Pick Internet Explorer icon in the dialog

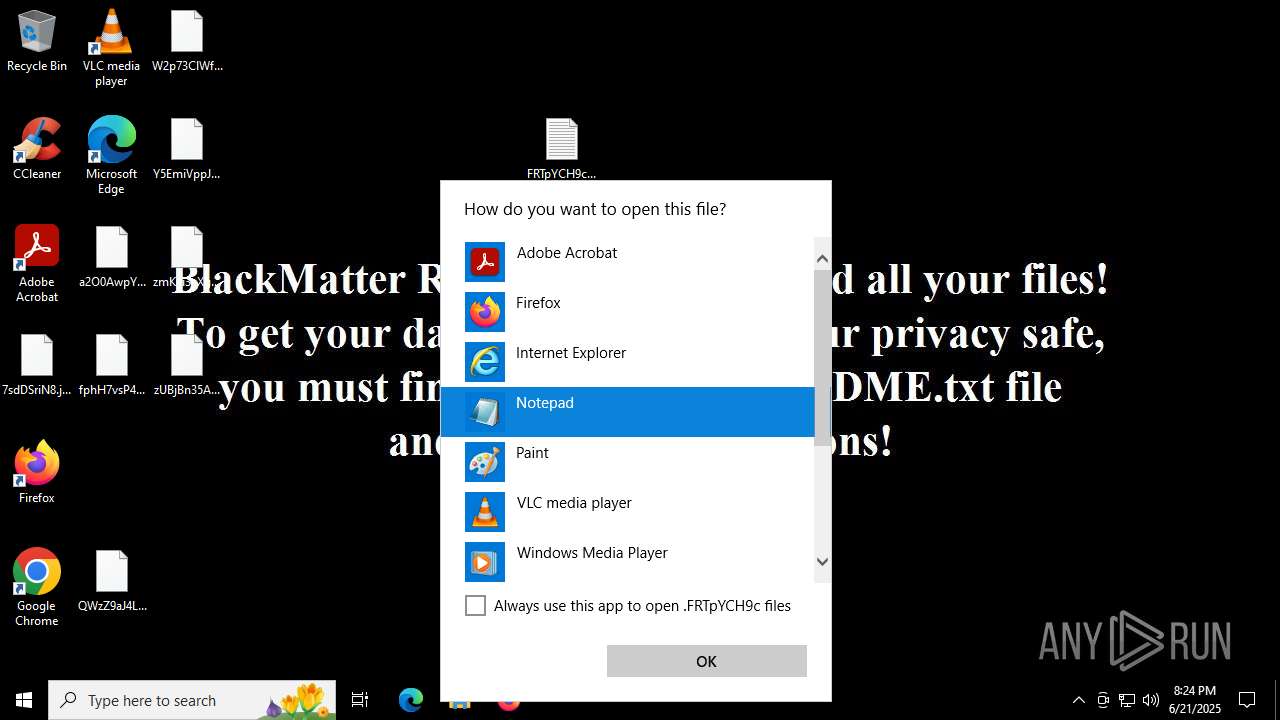pyautogui.click(x=485, y=362)
